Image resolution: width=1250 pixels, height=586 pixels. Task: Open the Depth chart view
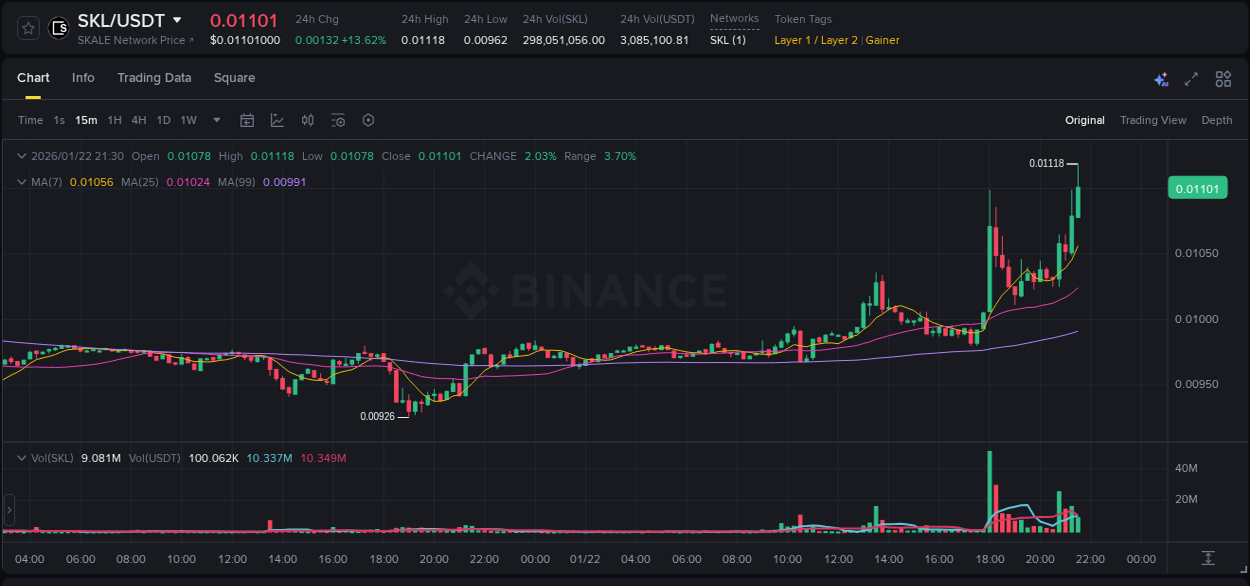click(1217, 120)
